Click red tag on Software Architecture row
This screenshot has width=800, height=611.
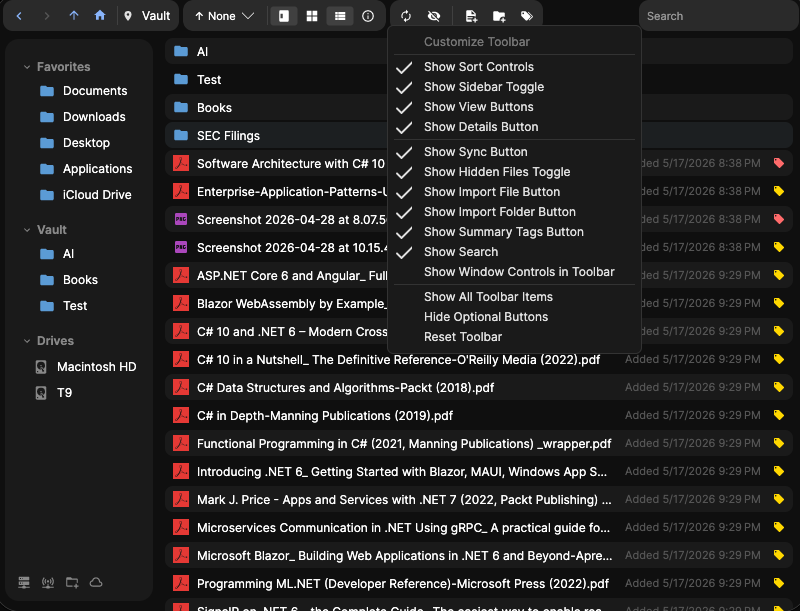[x=779, y=163]
